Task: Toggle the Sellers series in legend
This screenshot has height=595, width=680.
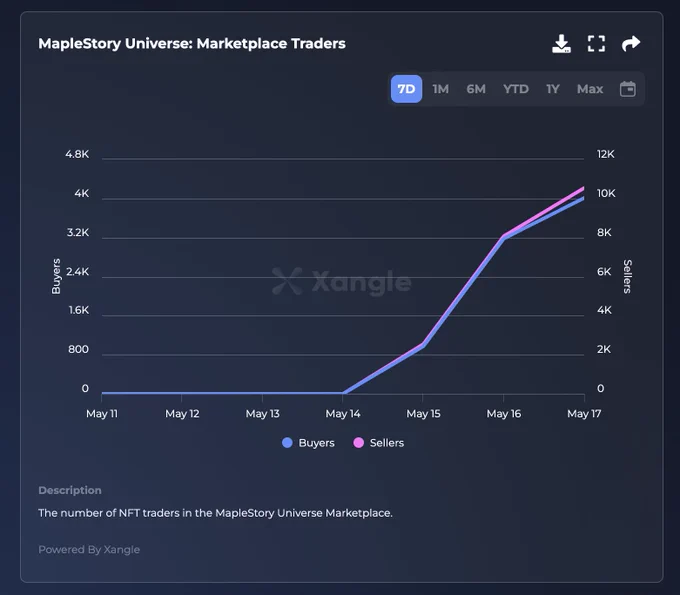Action: (379, 443)
